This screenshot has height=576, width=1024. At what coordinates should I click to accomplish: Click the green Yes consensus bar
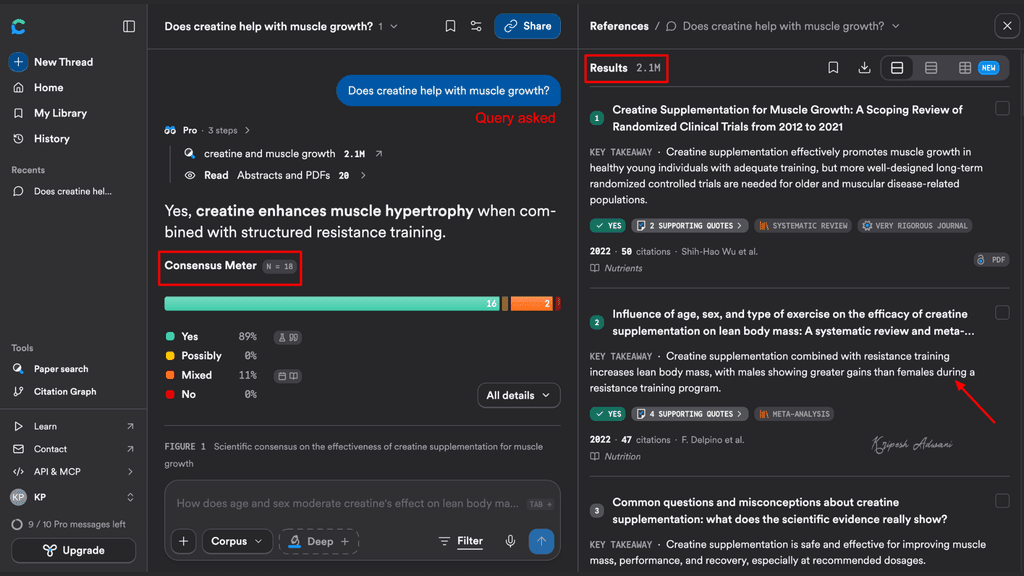[332, 304]
